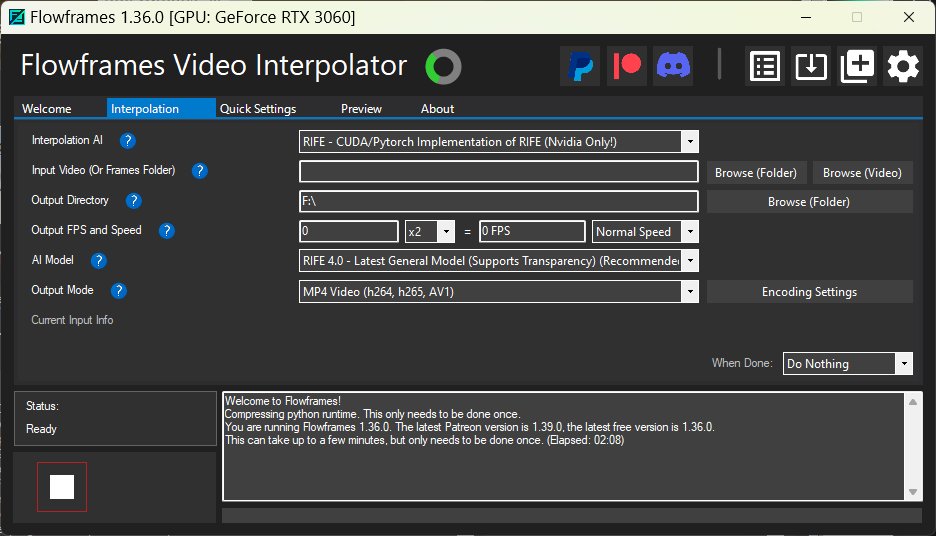This screenshot has height=536, width=936.
Task: Show help for Interpolation AI
Action: click(127, 141)
